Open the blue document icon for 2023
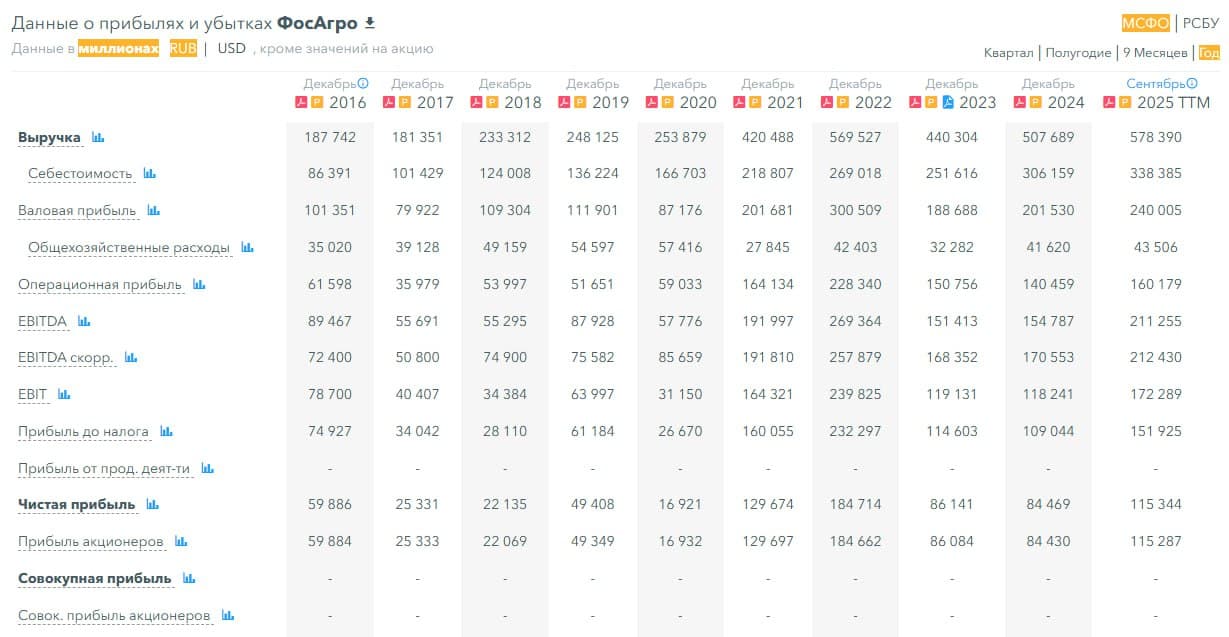 point(947,102)
